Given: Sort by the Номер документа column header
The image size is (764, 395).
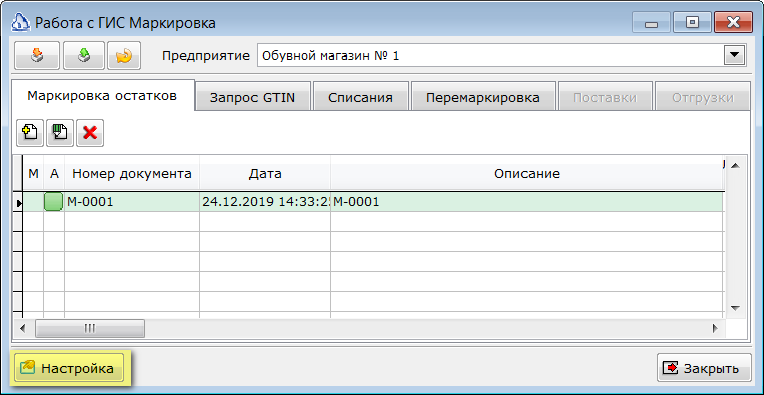Looking at the screenshot, I should pyautogui.click(x=132, y=173).
